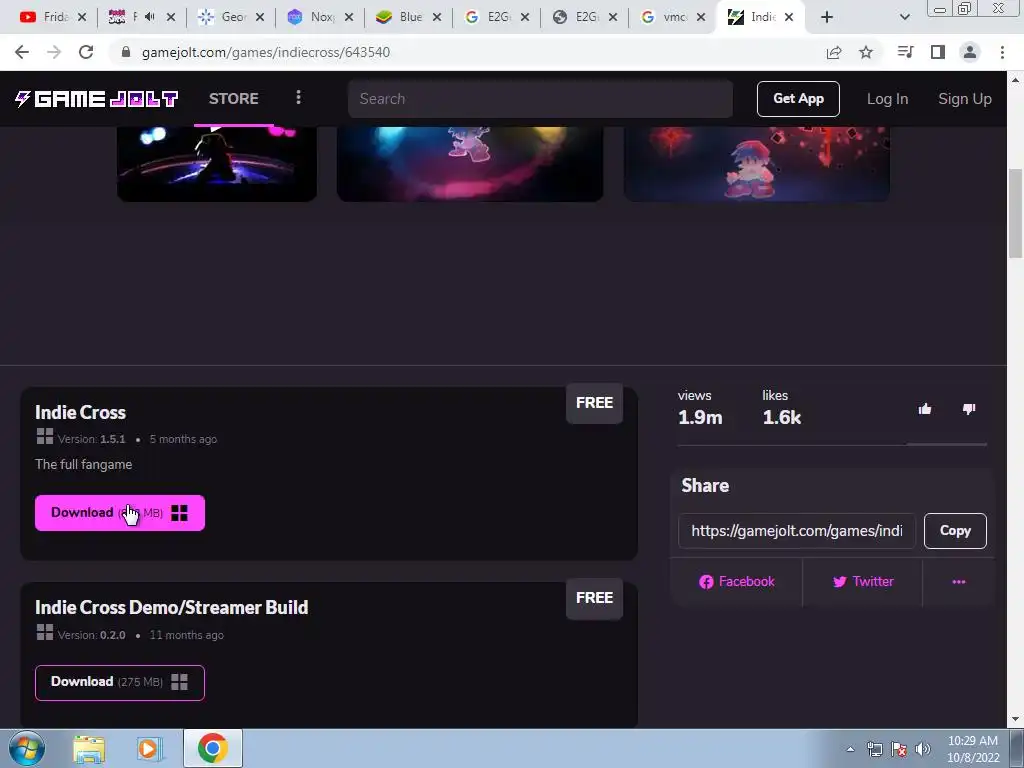The width and height of the screenshot is (1024, 768).
Task: Share the game on Facebook
Action: coord(737,582)
